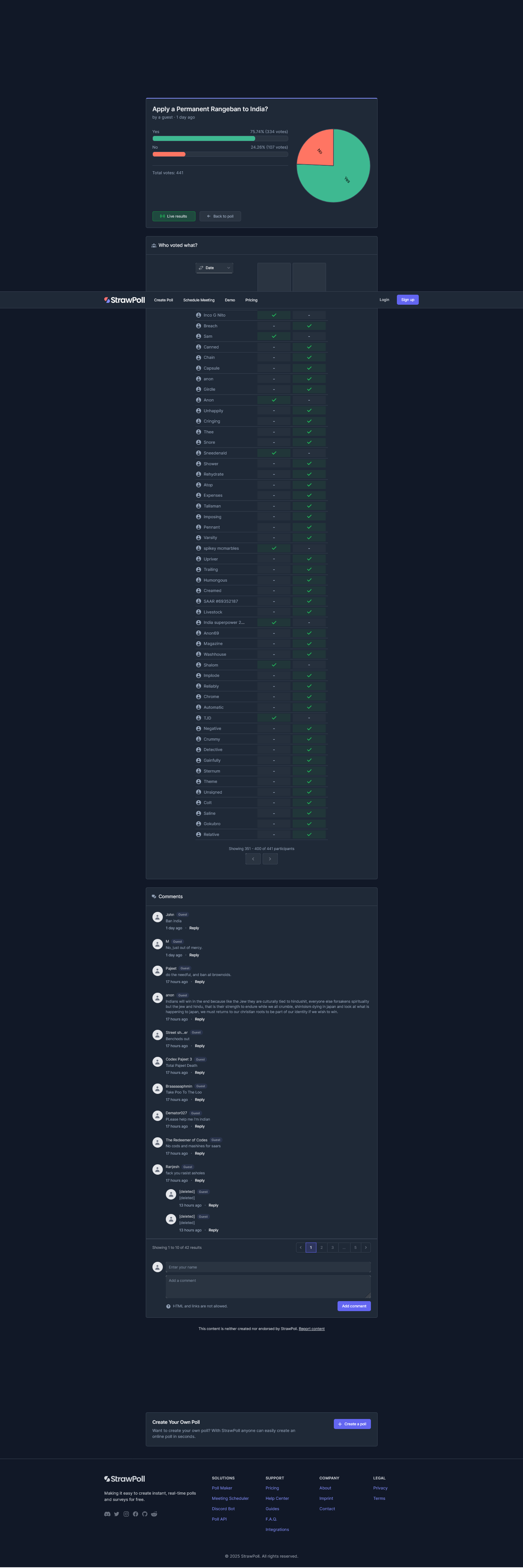This screenshot has width=523, height=1568.
Task: Click the user icon beside Inco G Nito
Action: (x=198, y=315)
